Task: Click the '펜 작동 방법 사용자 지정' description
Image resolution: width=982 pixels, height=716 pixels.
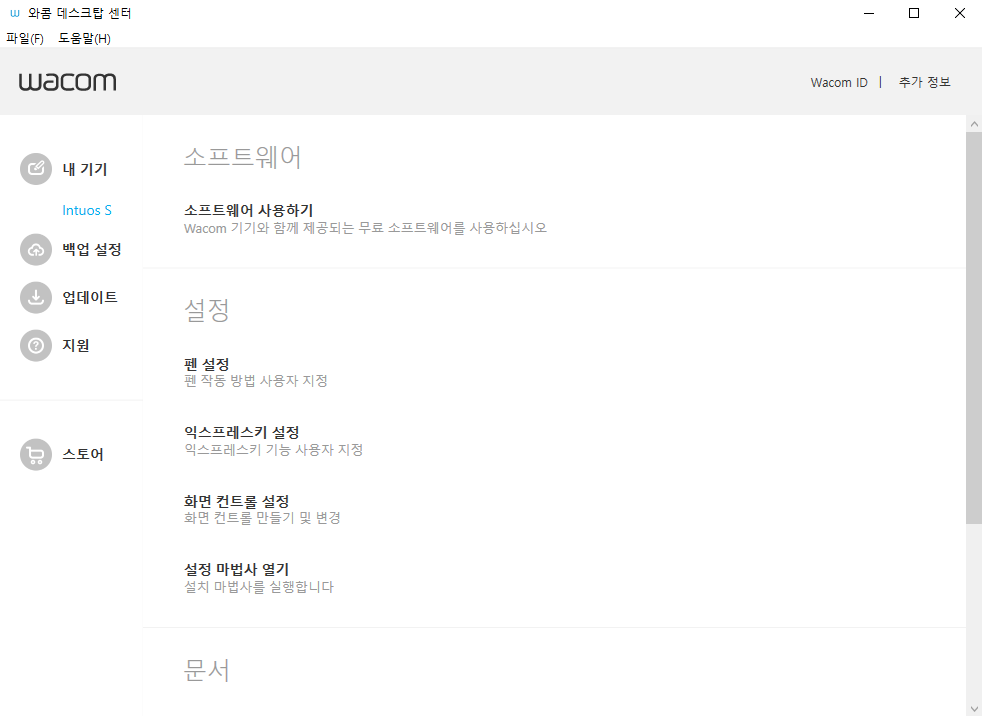Action: pyautogui.click(x=256, y=381)
